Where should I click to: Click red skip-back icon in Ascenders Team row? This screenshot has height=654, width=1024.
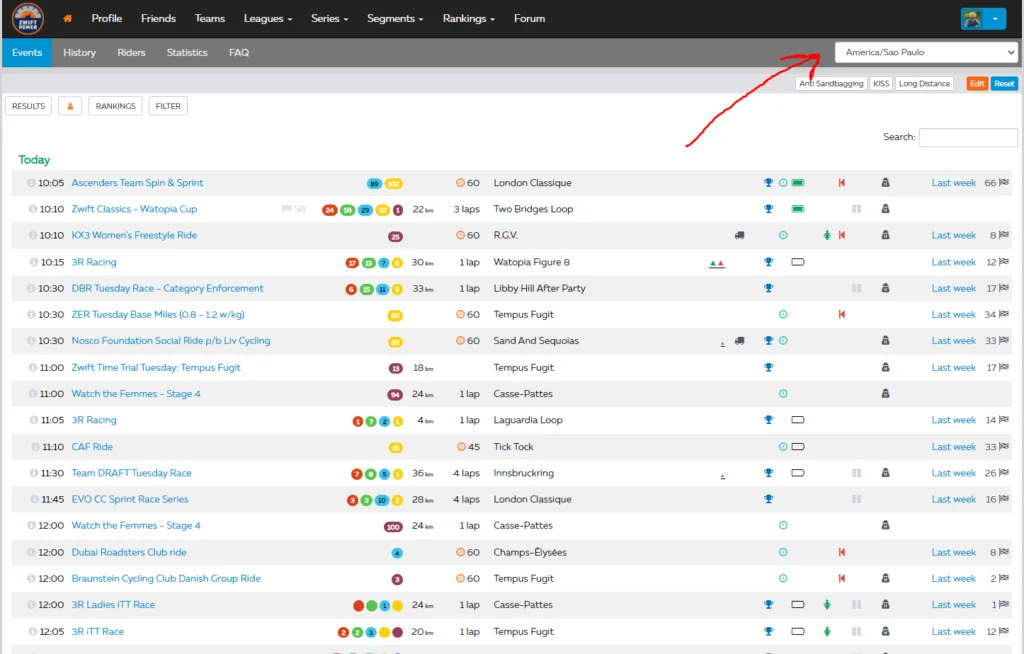tap(842, 183)
